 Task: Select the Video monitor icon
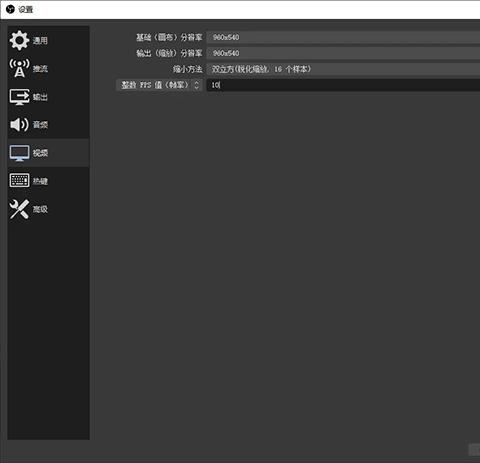pyautogui.click(x=19, y=153)
